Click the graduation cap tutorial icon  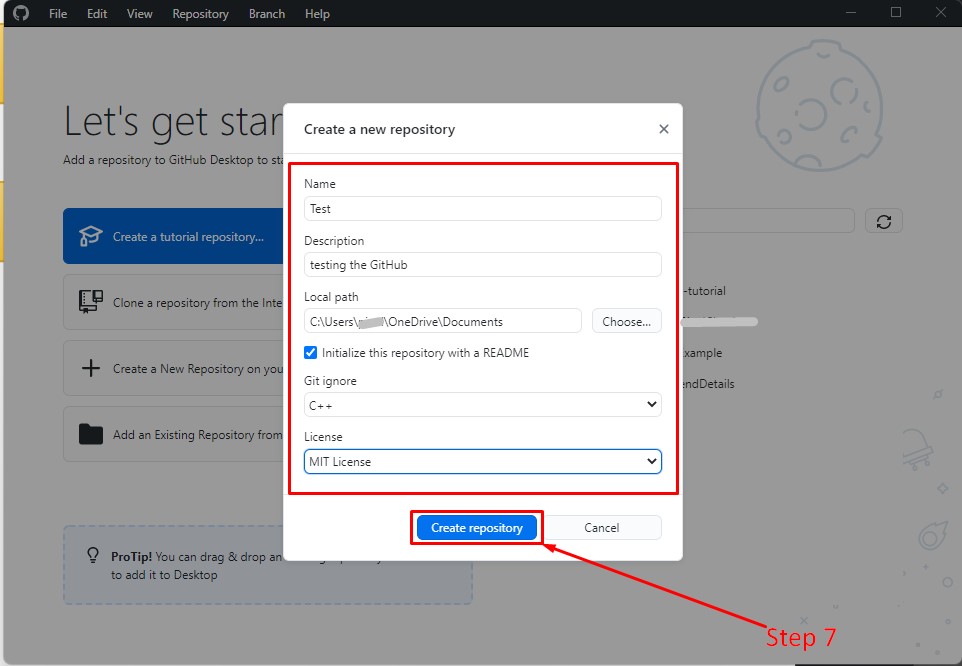[x=90, y=236]
